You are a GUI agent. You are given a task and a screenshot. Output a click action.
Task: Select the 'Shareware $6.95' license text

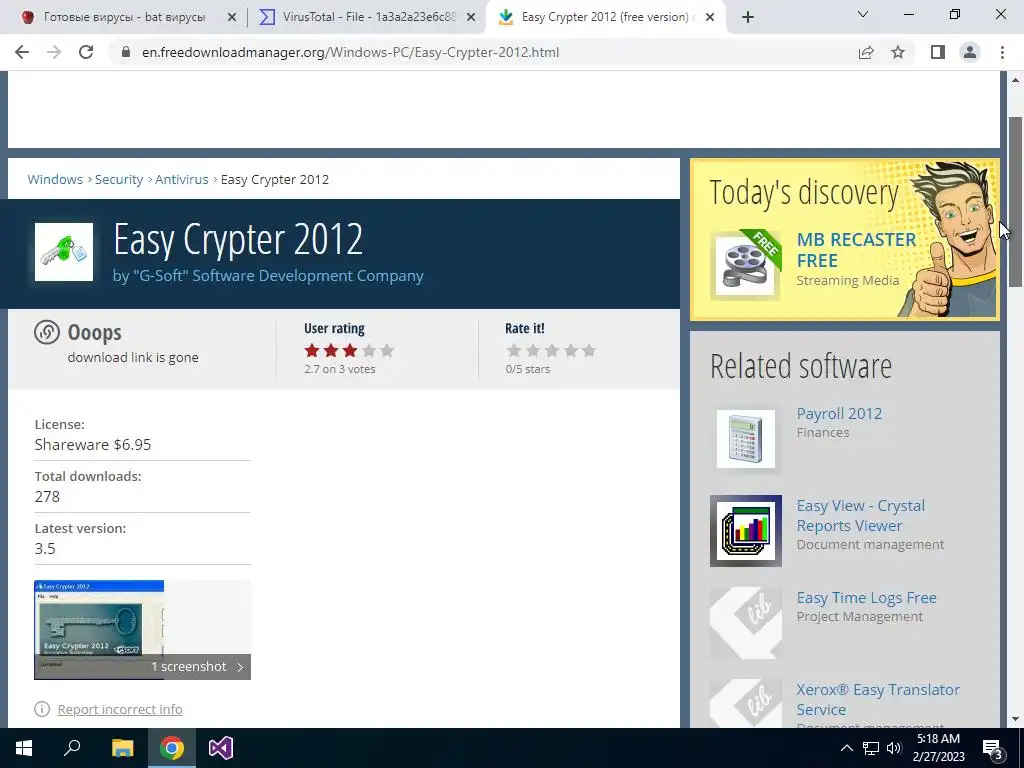pyautogui.click(x=93, y=445)
